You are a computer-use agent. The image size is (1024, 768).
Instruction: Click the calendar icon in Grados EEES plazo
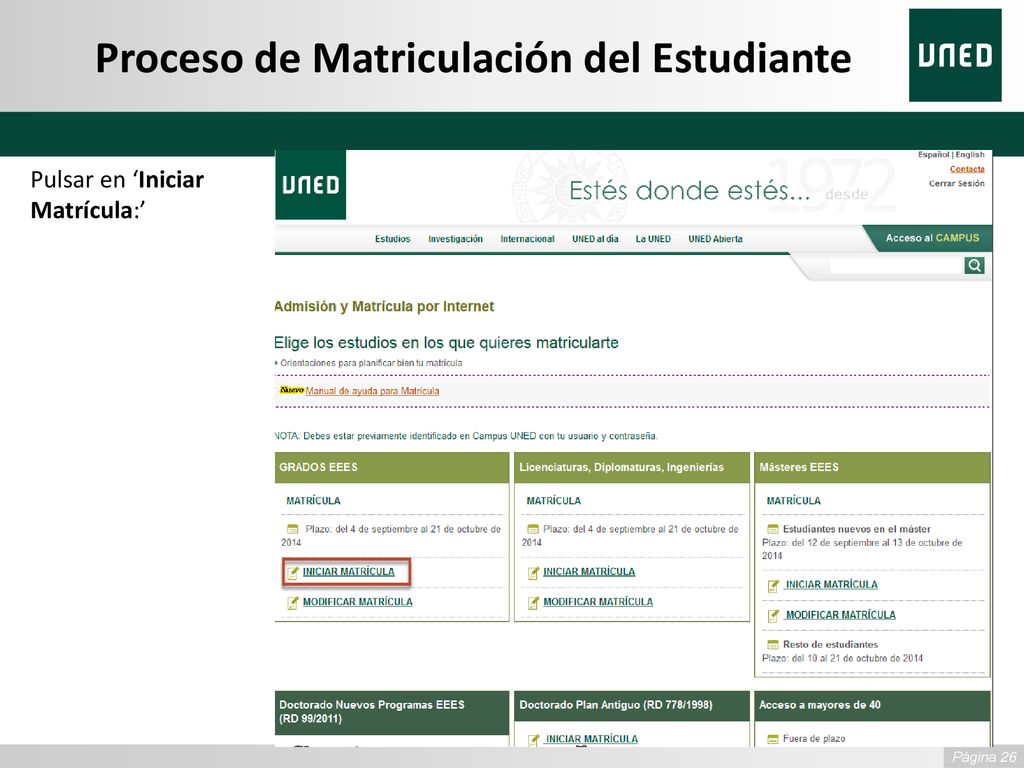tap(293, 529)
